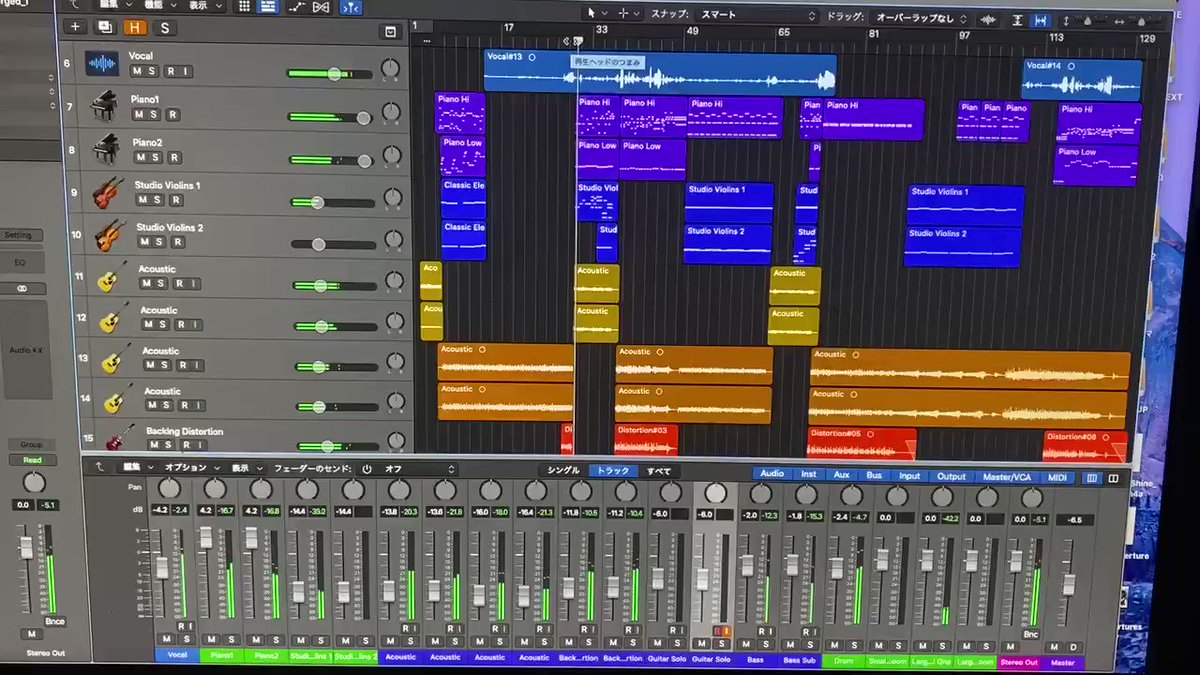Screen dimensions: 1200x675
Task: Click the waveform zoom icon in toolbar
Action: coord(988,19)
